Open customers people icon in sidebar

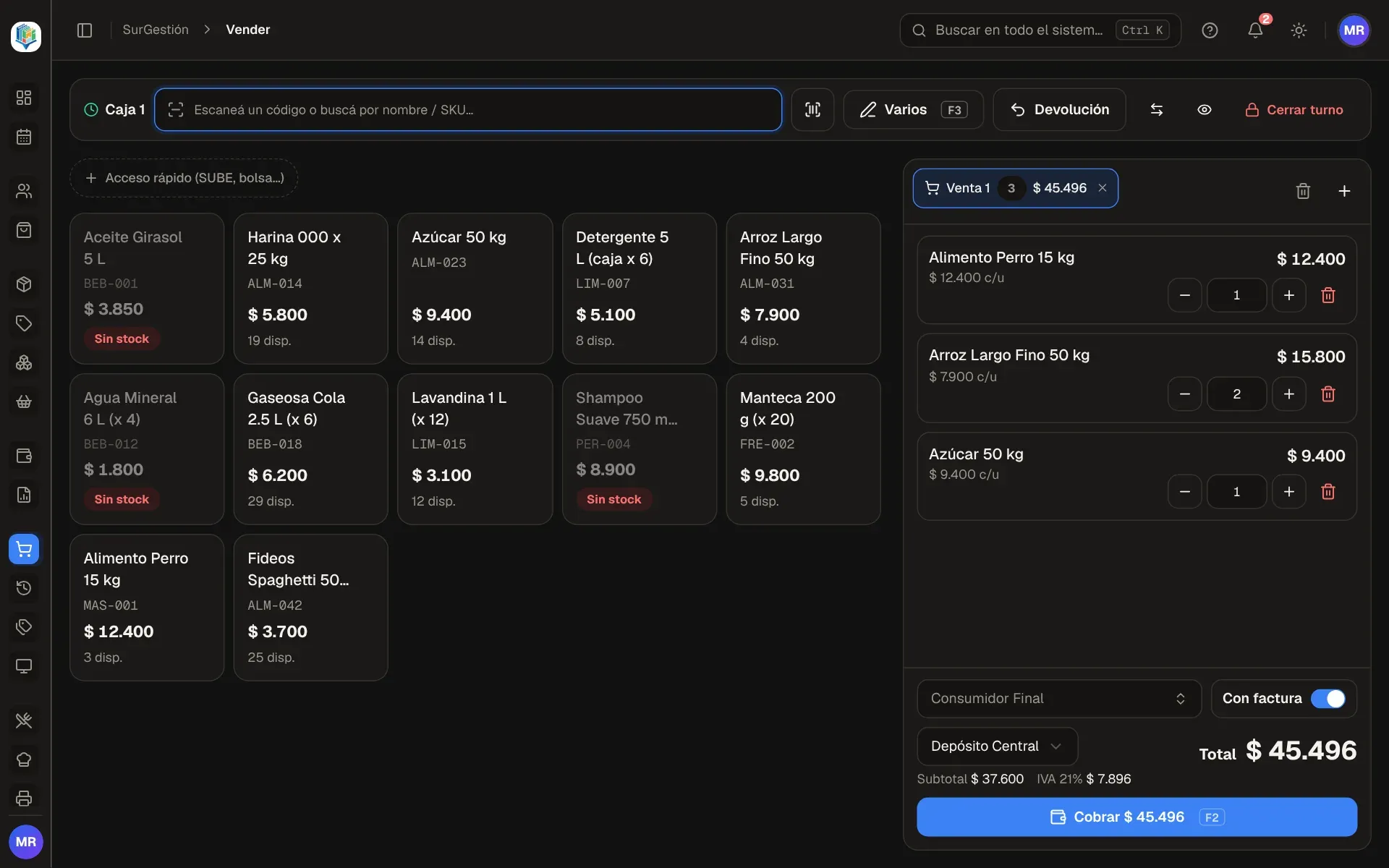click(x=24, y=191)
